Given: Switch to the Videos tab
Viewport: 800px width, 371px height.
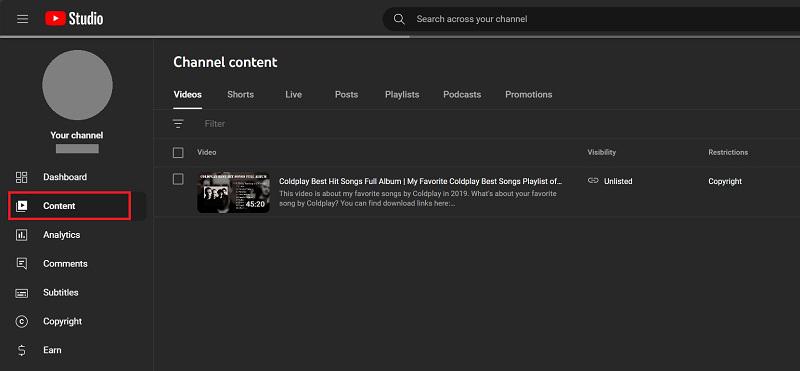Looking at the screenshot, I should (x=187, y=95).
